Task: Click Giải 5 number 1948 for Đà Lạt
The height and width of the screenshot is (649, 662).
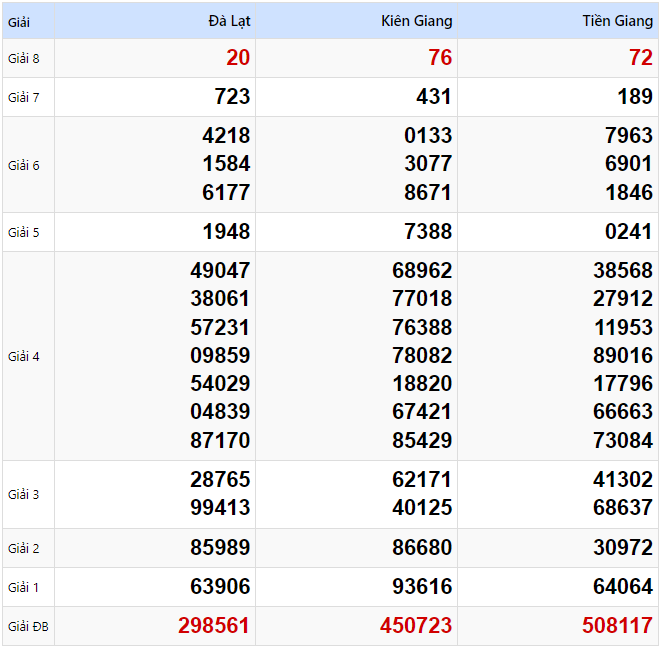Action: 226,232
